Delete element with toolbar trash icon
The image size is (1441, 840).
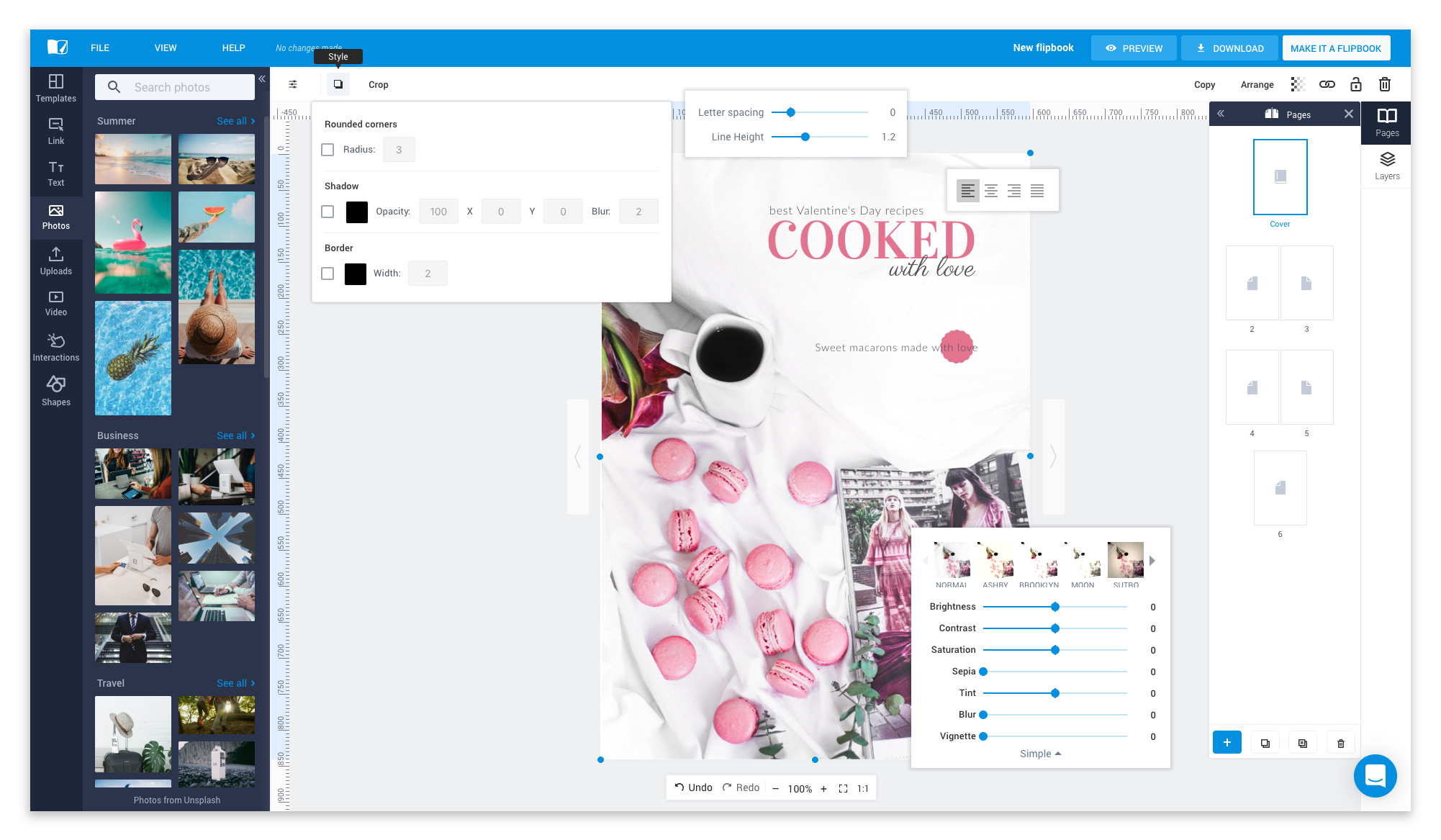pyautogui.click(x=1384, y=84)
